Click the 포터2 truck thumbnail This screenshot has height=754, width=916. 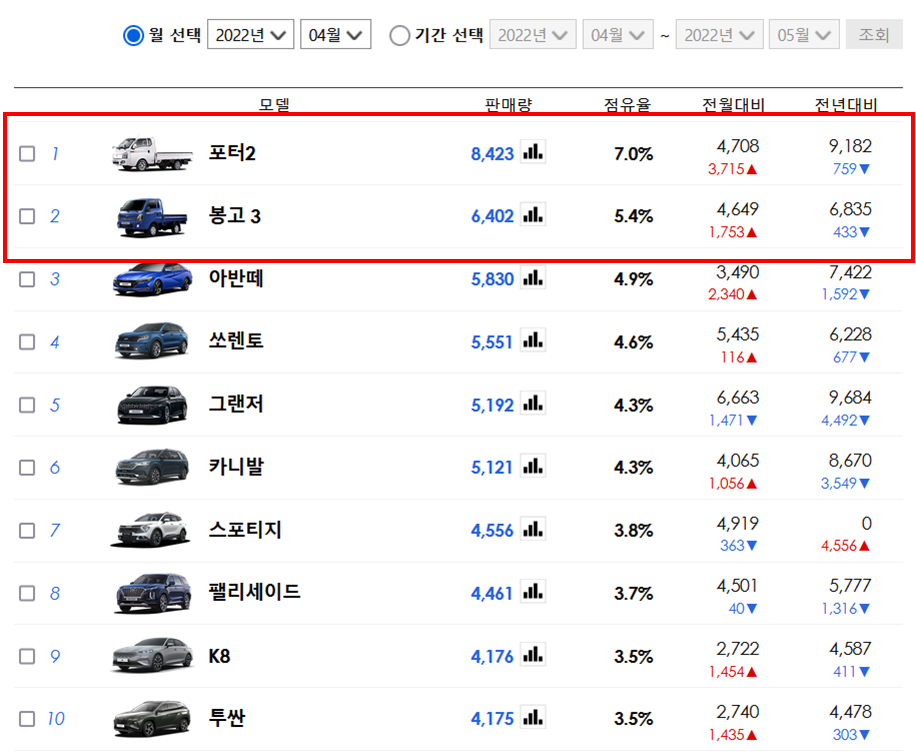(x=152, y=154)
